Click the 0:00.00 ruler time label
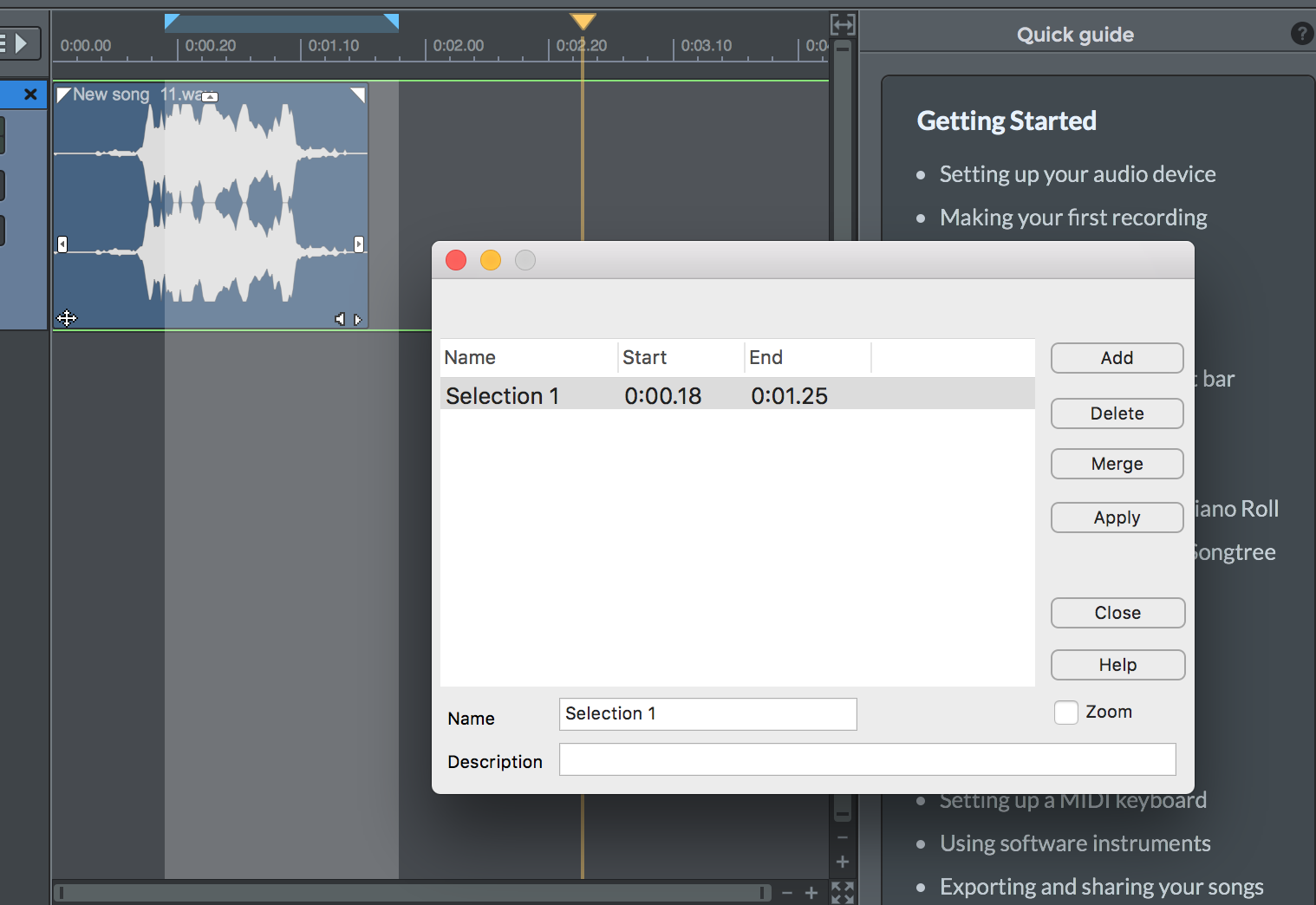1316x905 pixels. 86,46
